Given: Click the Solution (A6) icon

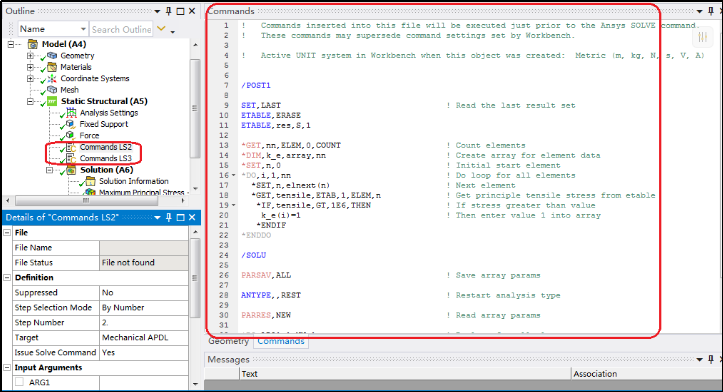Looking at the screenshot, I should 71,170.
